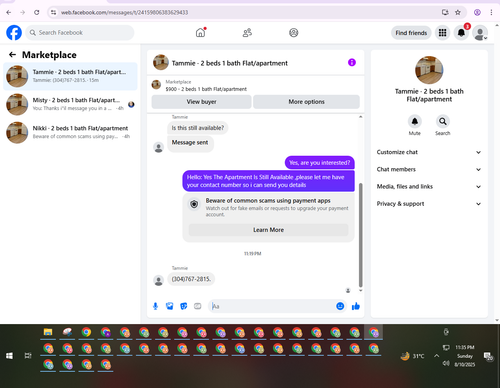This screenshot has height=388, width=500.
Task: Go to the Home feed icon
Action: pyautogui.click(x=200, y=33)
